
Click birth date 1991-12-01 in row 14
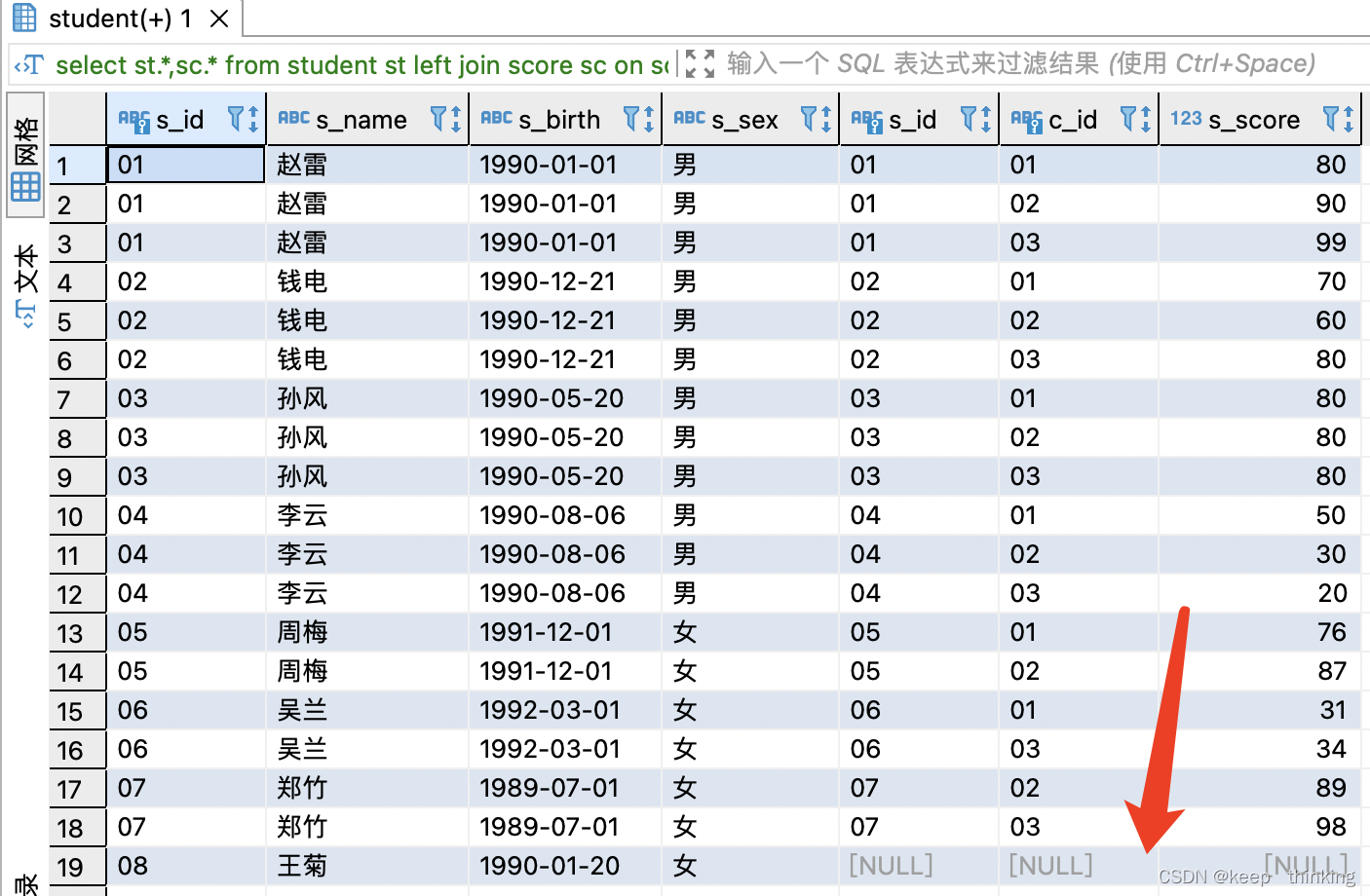[565, 671]
